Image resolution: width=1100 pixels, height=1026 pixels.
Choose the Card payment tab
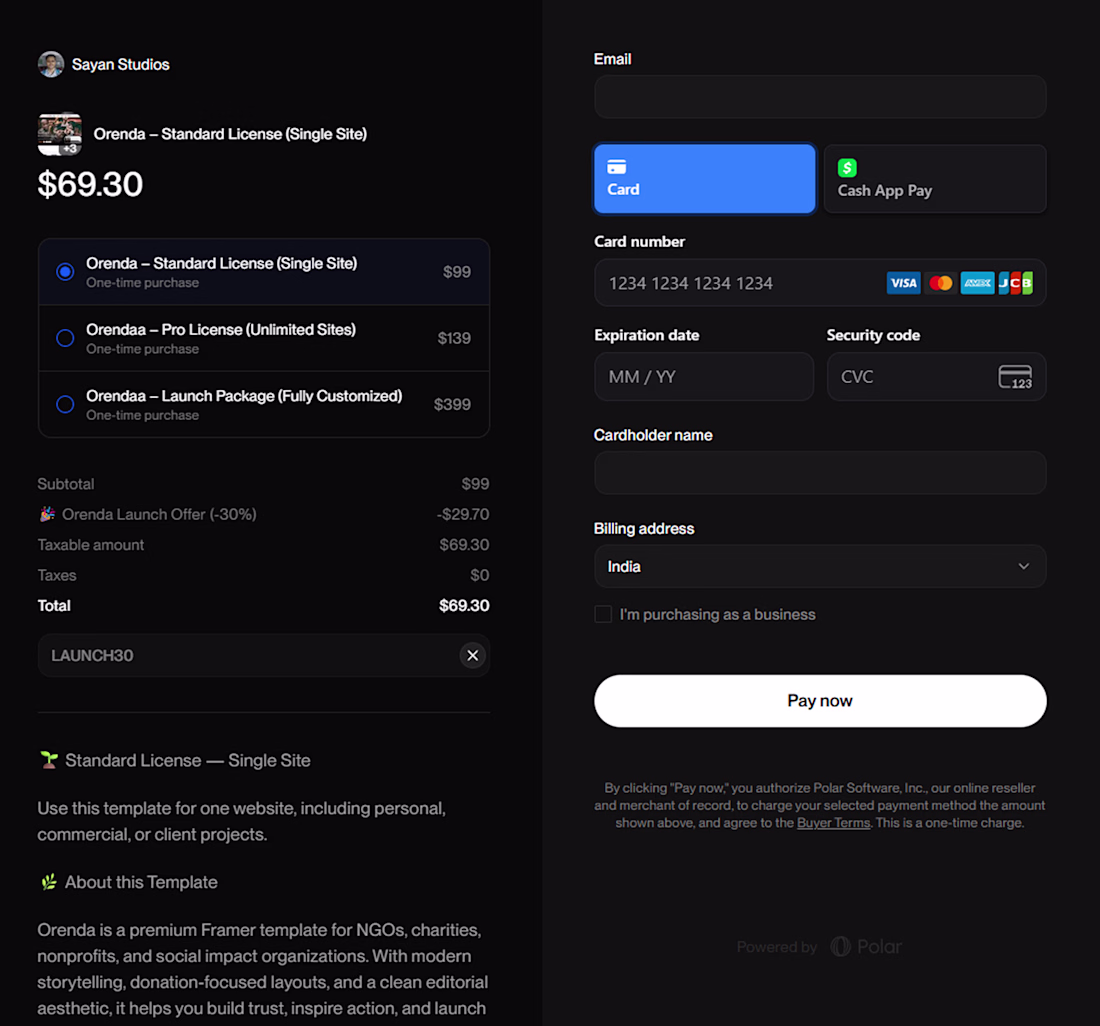(704, 179)
